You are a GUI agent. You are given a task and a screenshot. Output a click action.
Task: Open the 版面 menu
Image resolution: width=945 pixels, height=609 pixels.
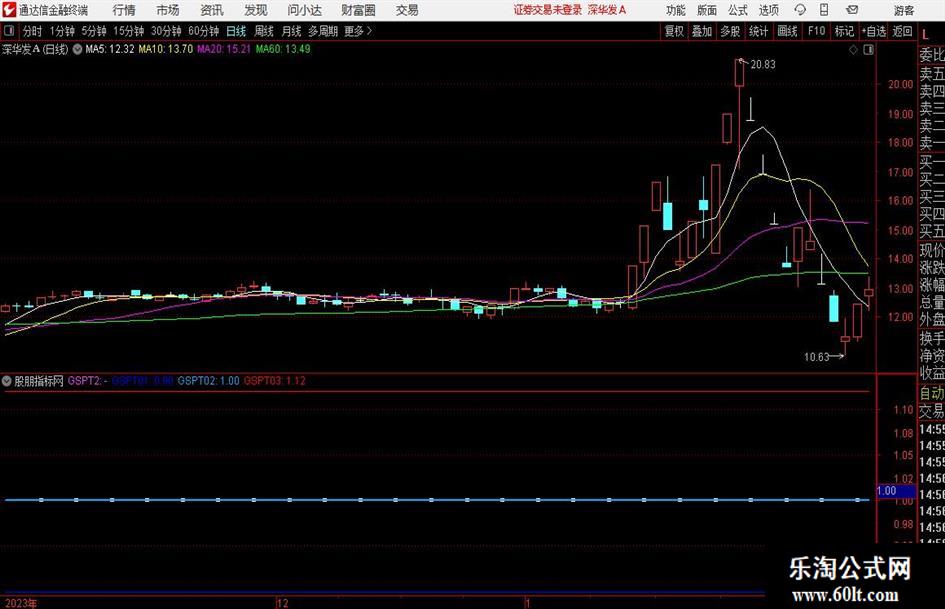(706, 10)
